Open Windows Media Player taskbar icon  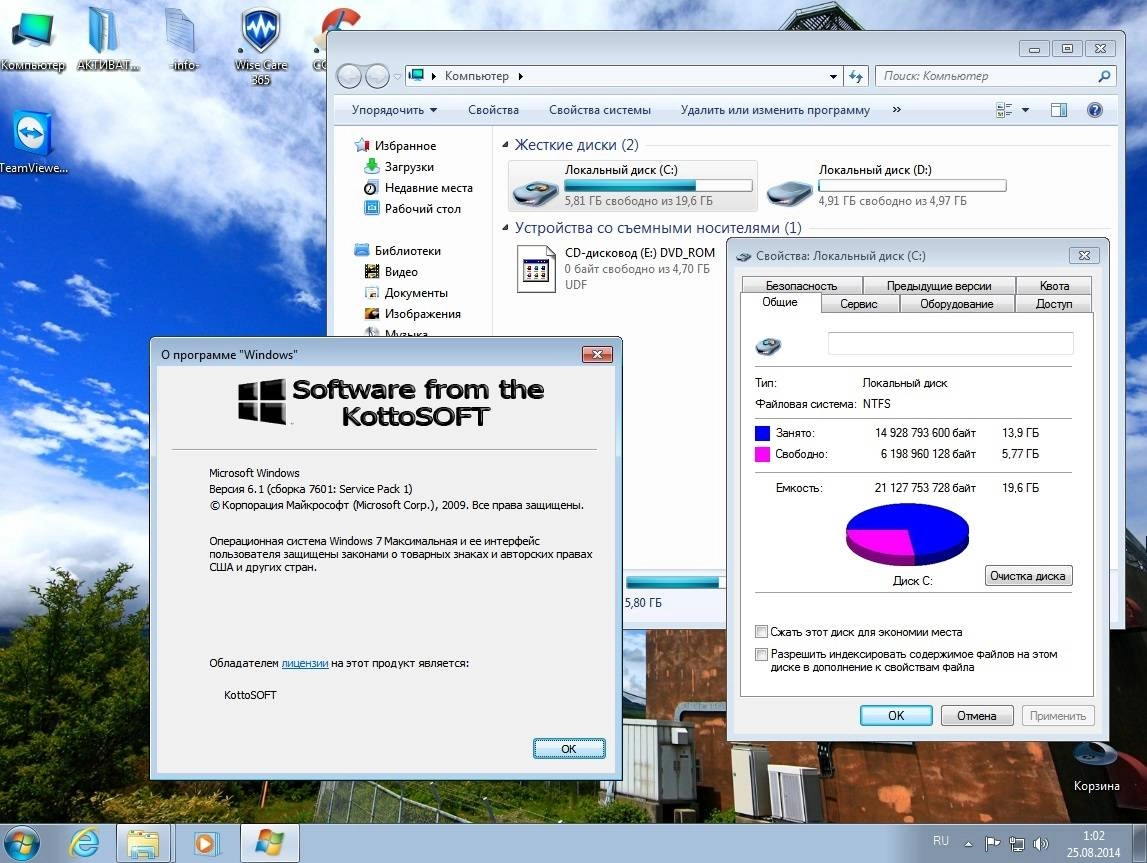[206, 844]
